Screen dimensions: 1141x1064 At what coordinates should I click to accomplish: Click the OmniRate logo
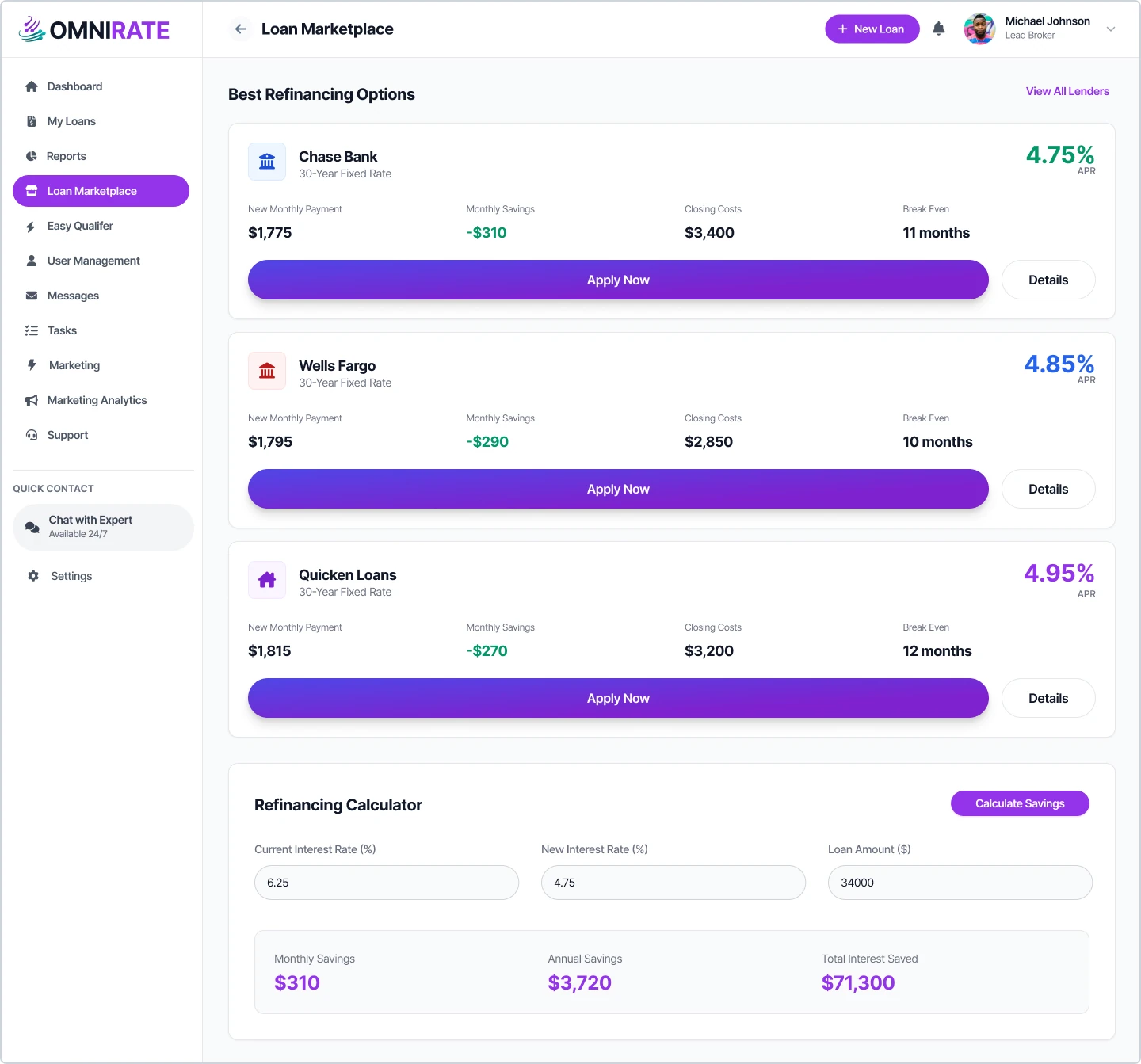tap(94, 29)
